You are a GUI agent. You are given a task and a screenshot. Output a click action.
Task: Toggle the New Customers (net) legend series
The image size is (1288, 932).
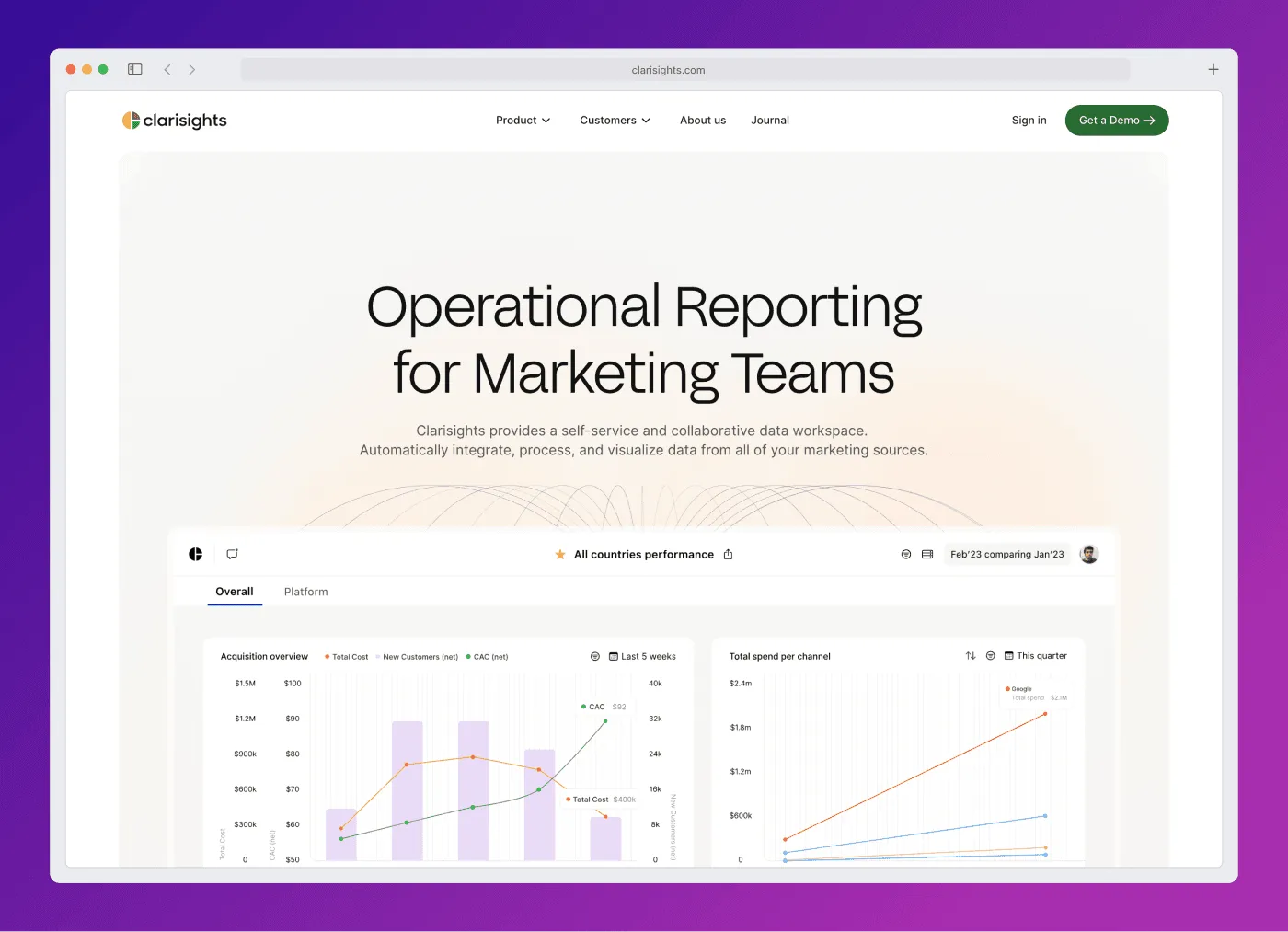tap(418, 657)
